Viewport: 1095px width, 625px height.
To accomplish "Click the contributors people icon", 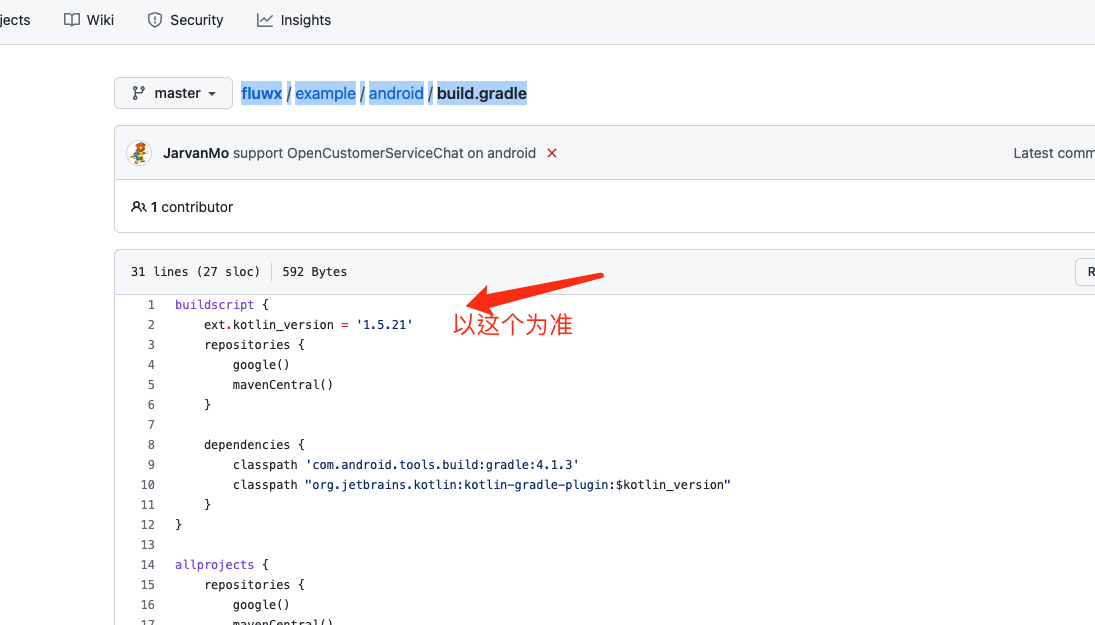I will point(140,207).
